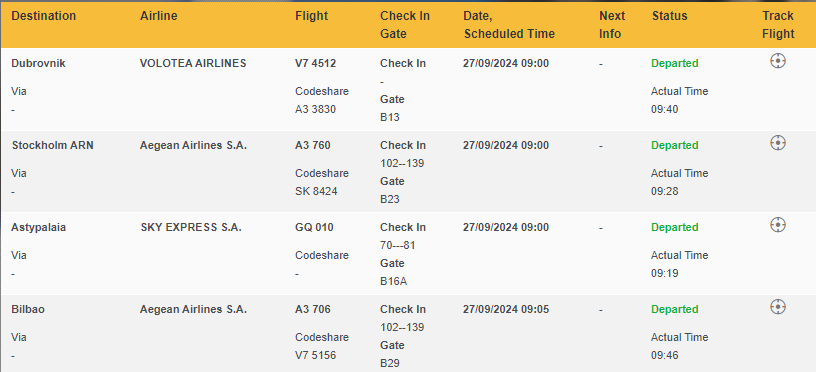
Task: Track the Astypalaia GQ 010 flight
Action: [x=777, y=225]
